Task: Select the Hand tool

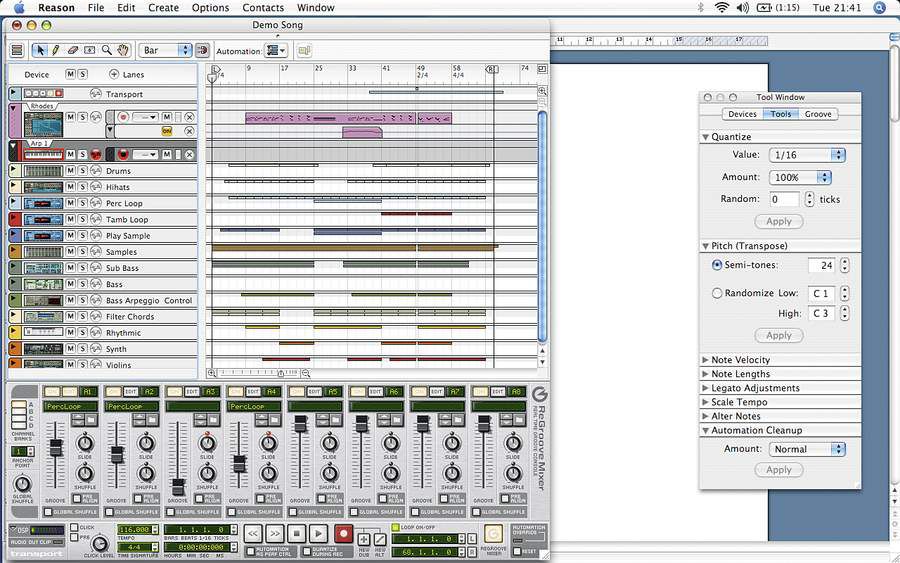Action: pyautogui.click(x=123, y=51)
